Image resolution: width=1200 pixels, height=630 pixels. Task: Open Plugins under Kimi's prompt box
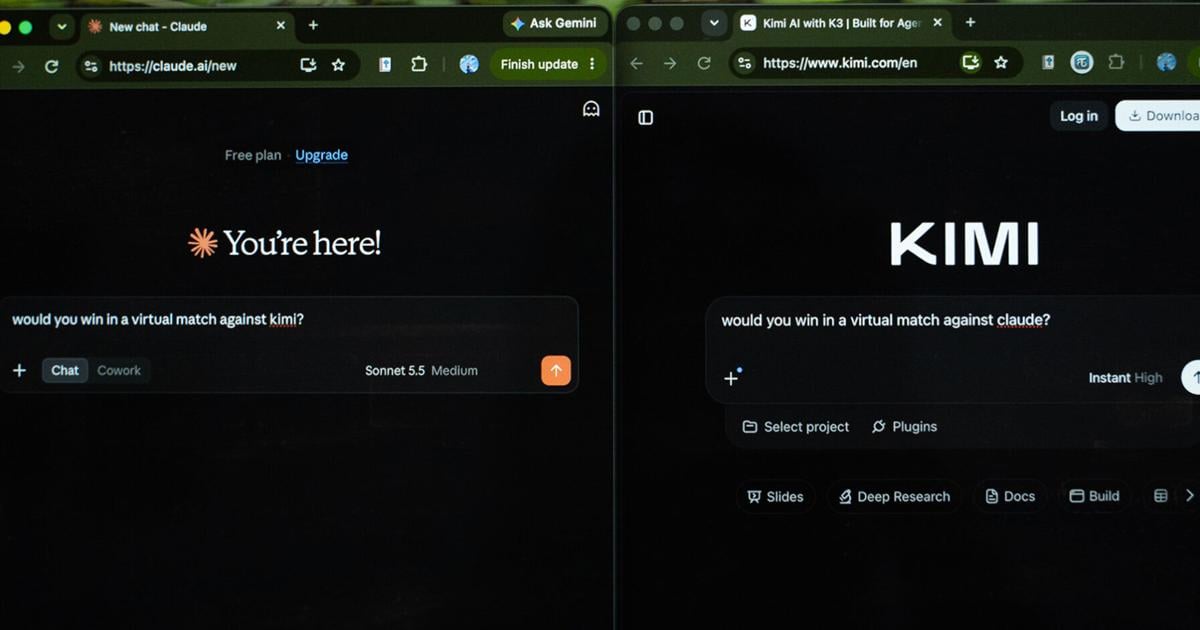coord(905,427)
